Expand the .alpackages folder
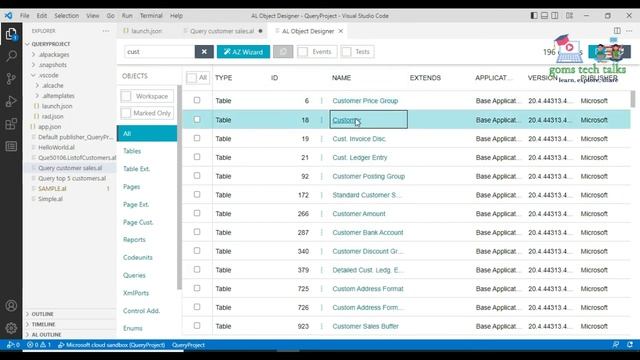Viewport: 640px width, 360px height. [33, 55]
